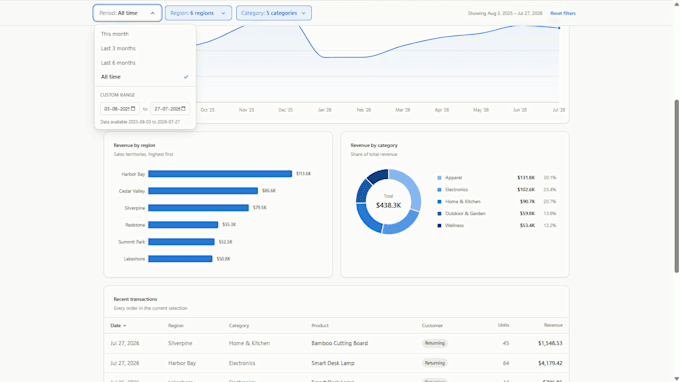Open calendar picker on start date field

(133, 108)
